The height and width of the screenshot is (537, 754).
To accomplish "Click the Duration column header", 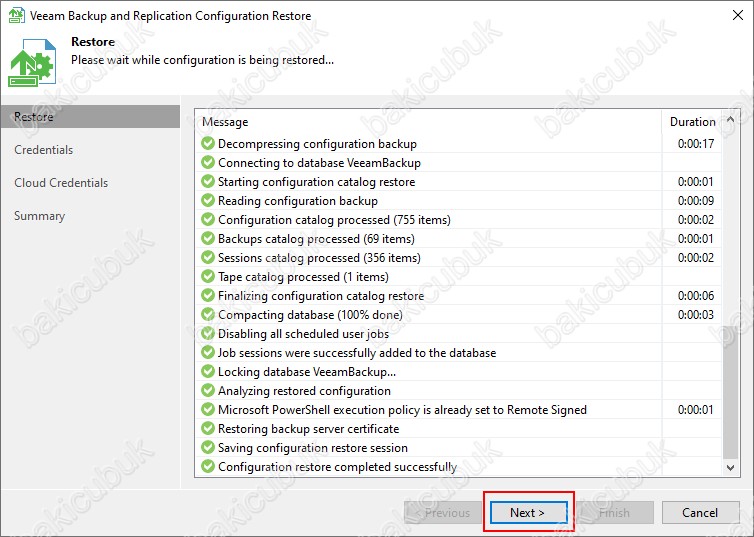I will click(692, 122).
